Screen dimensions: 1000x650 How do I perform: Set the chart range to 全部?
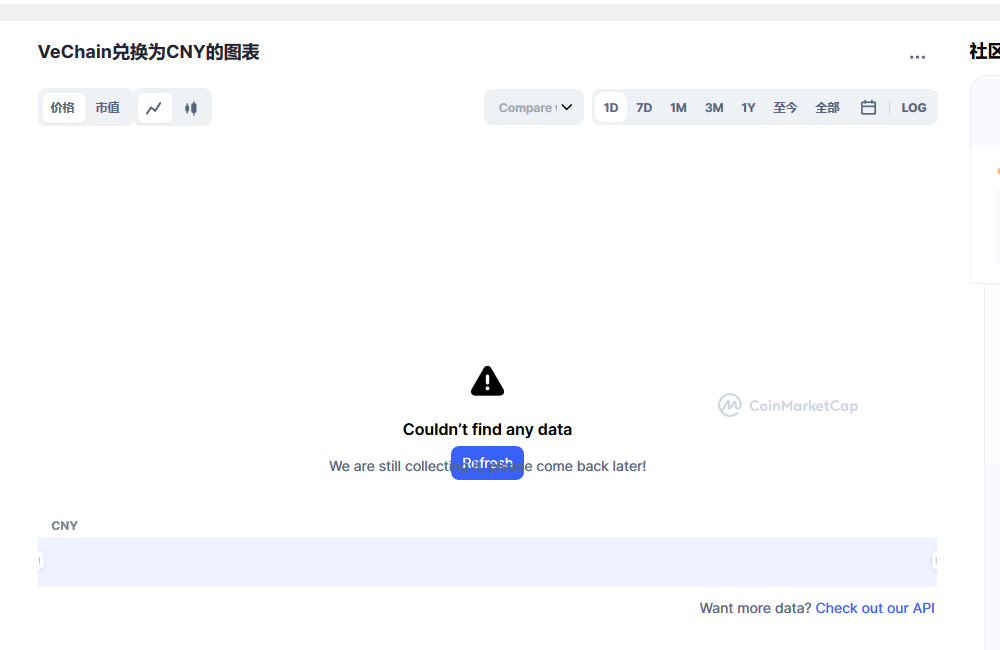coord(827,107)
